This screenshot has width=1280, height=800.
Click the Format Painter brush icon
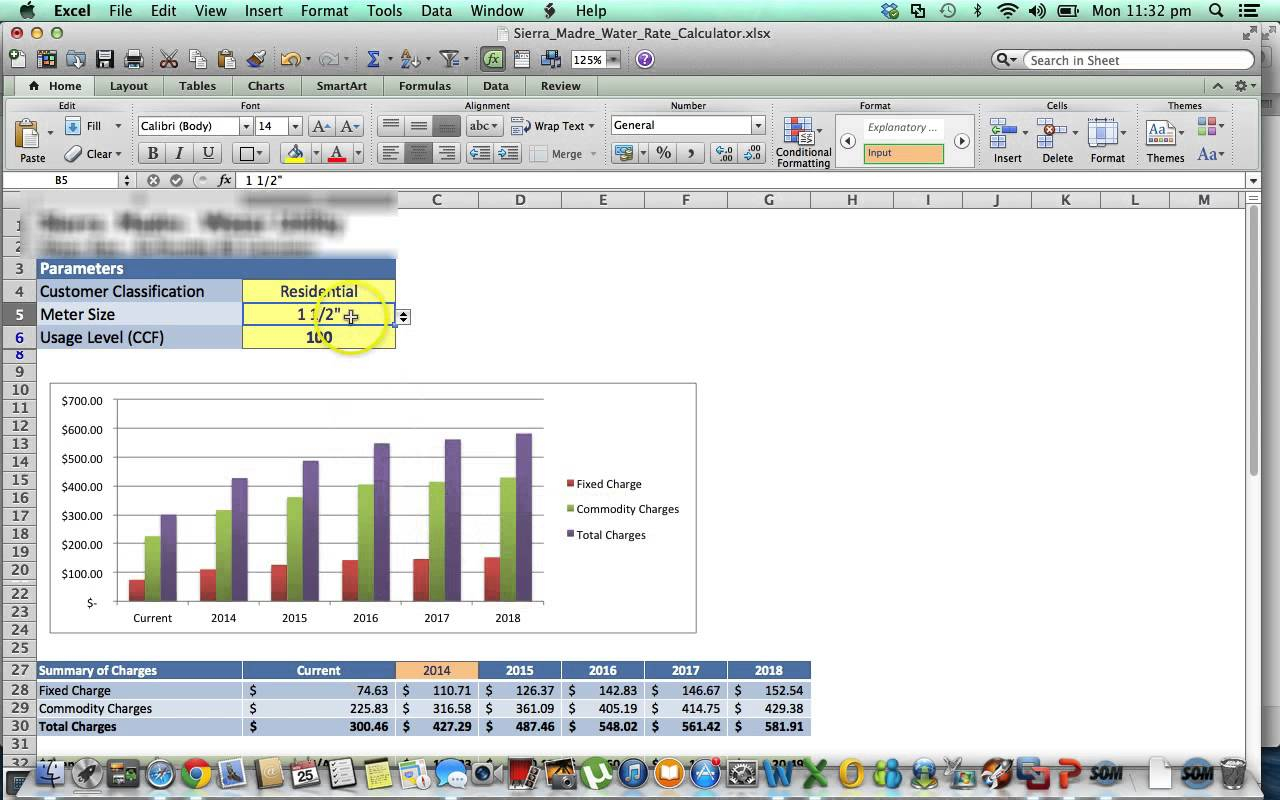pos(256,59)
